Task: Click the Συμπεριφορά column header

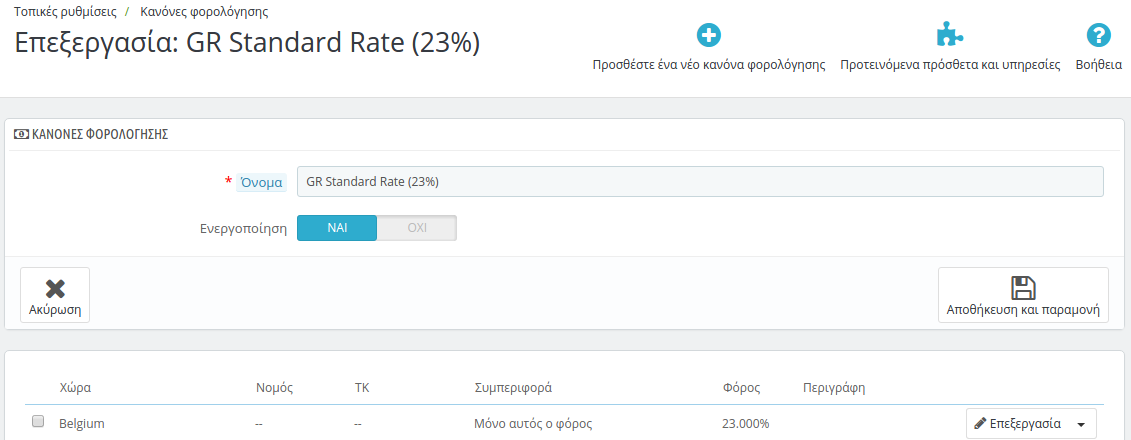Action: (x=513, y=387)
